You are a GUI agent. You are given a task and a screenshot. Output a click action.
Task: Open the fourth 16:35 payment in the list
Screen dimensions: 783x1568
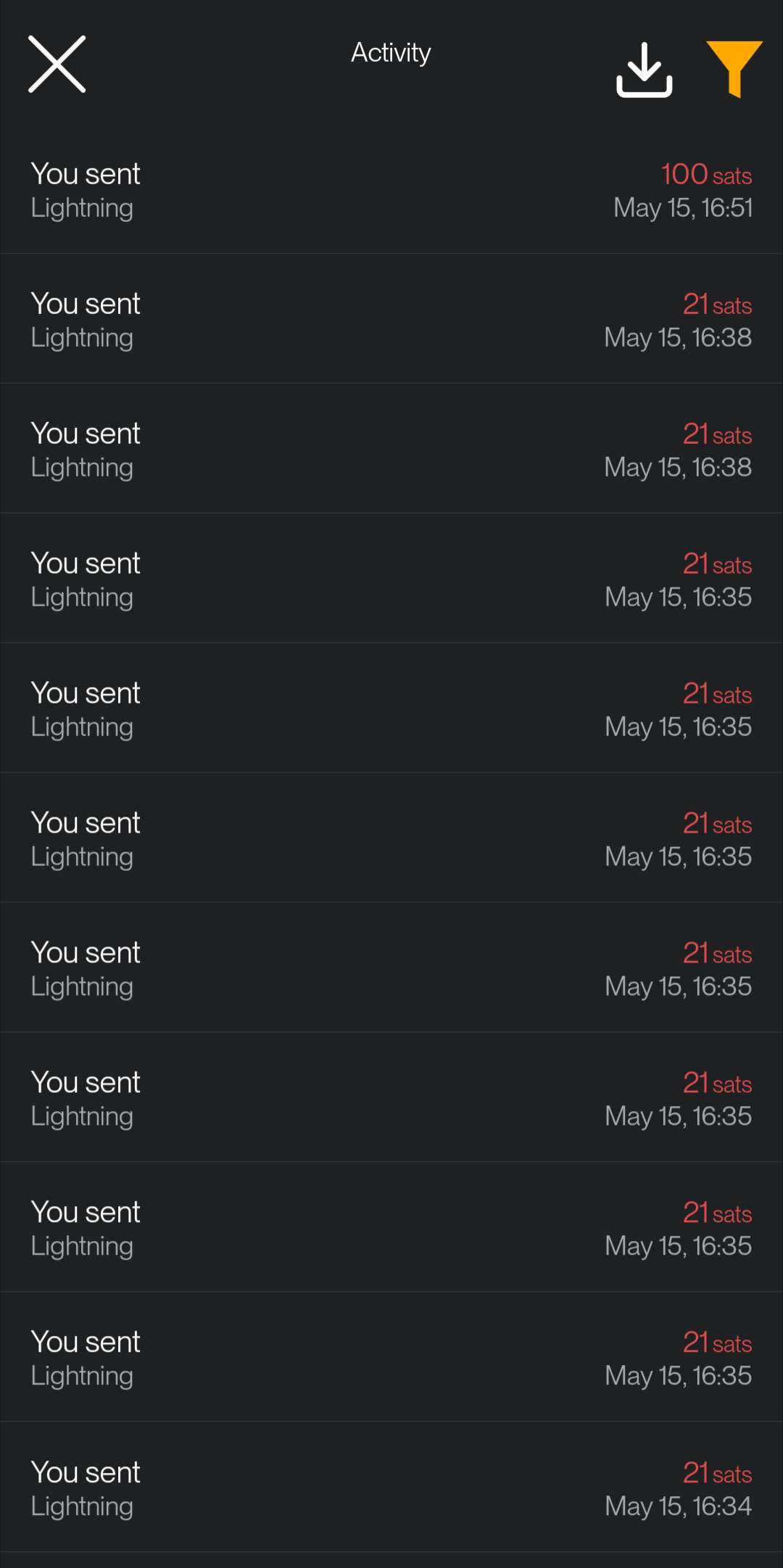pyautogui.click(x=391, y=967)
